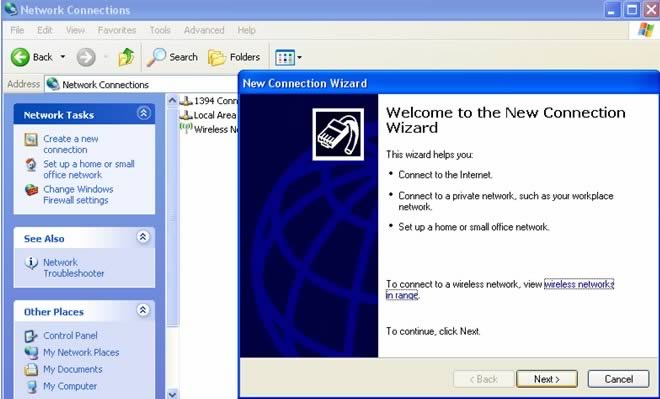Click the 1394 Connection network icon
The width and height of the screenshot is (660, 399).
tap(186, 101)
